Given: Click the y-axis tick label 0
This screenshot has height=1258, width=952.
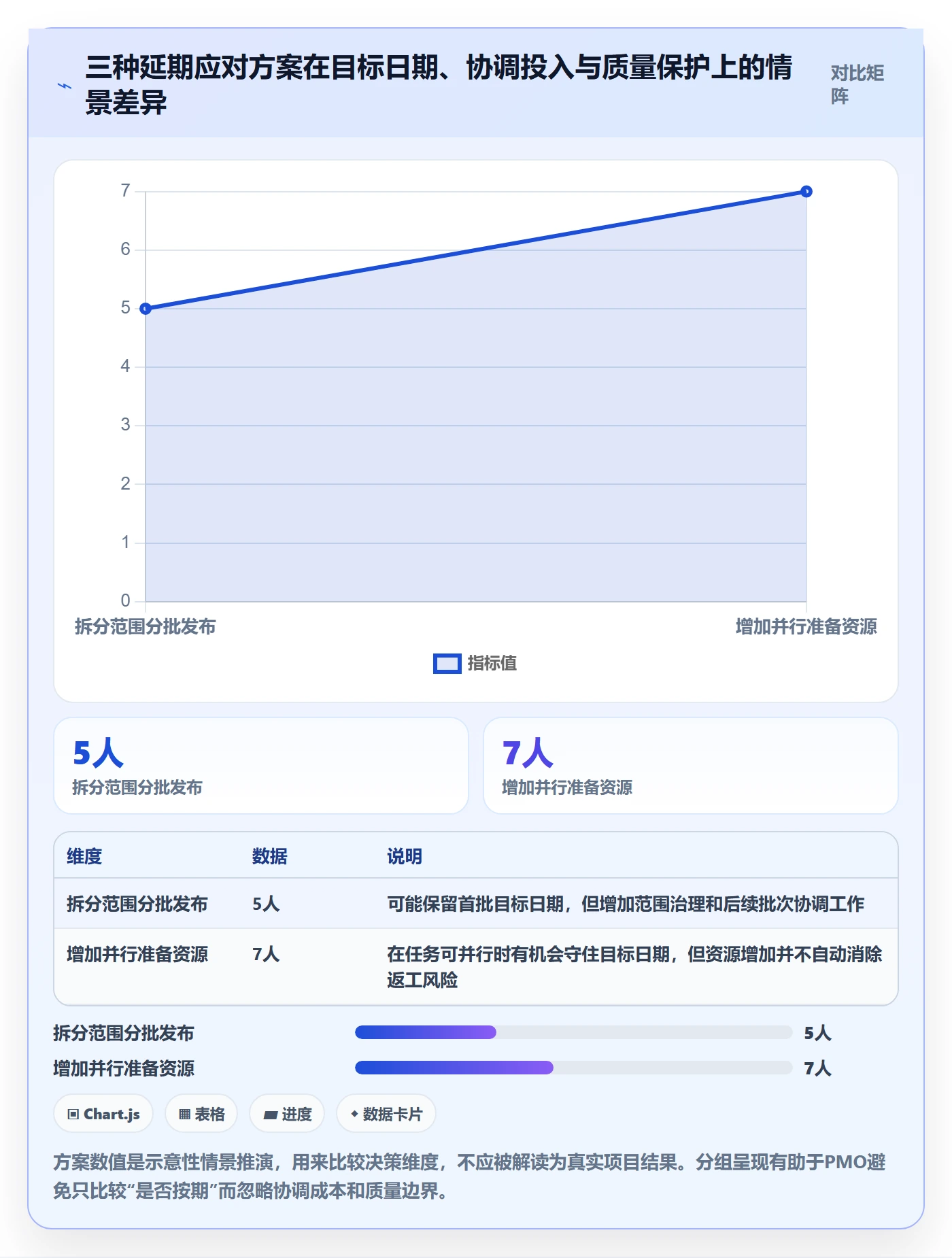Looking at the screenshot, I should point(125,600).
